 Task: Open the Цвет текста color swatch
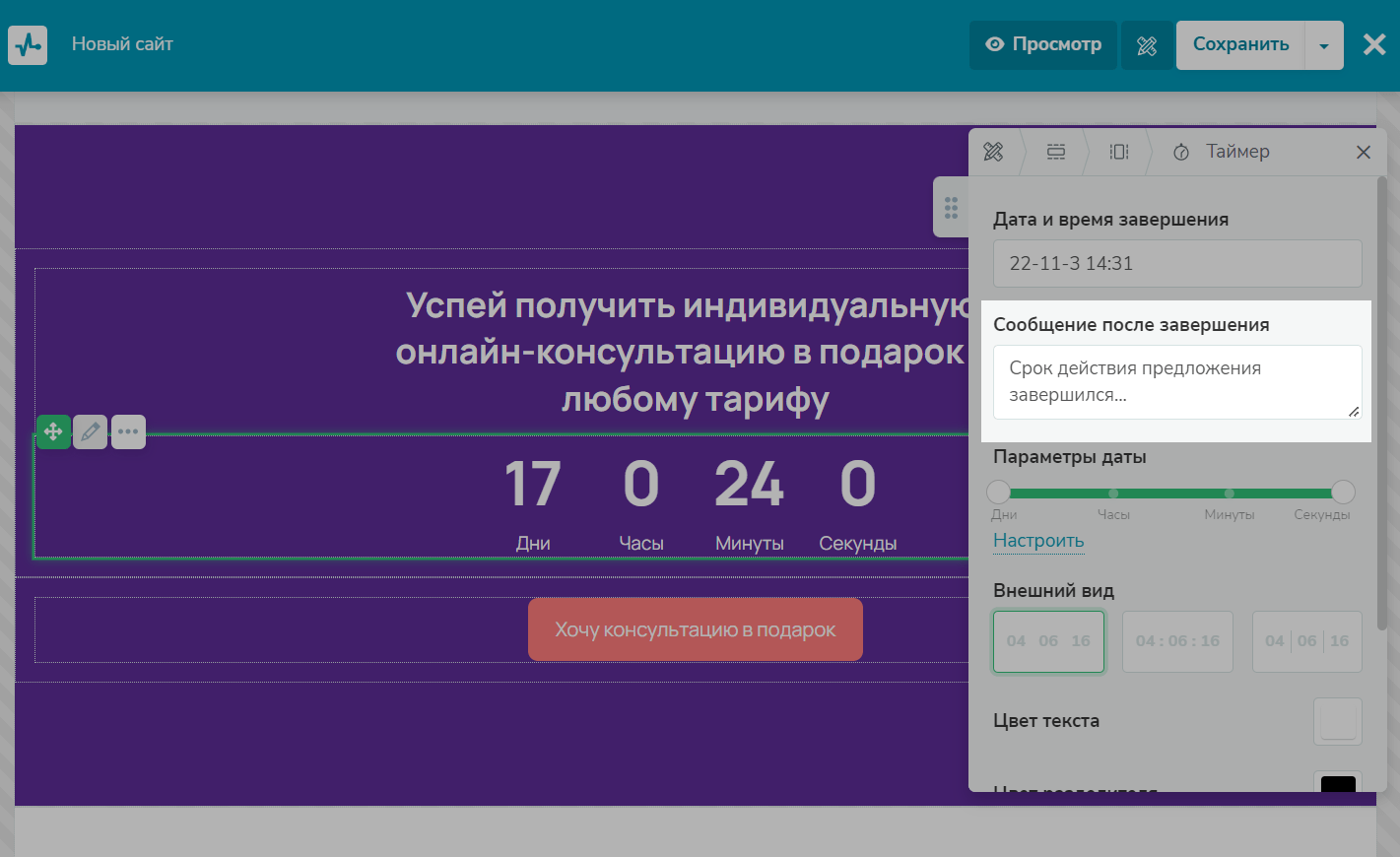1337,721
